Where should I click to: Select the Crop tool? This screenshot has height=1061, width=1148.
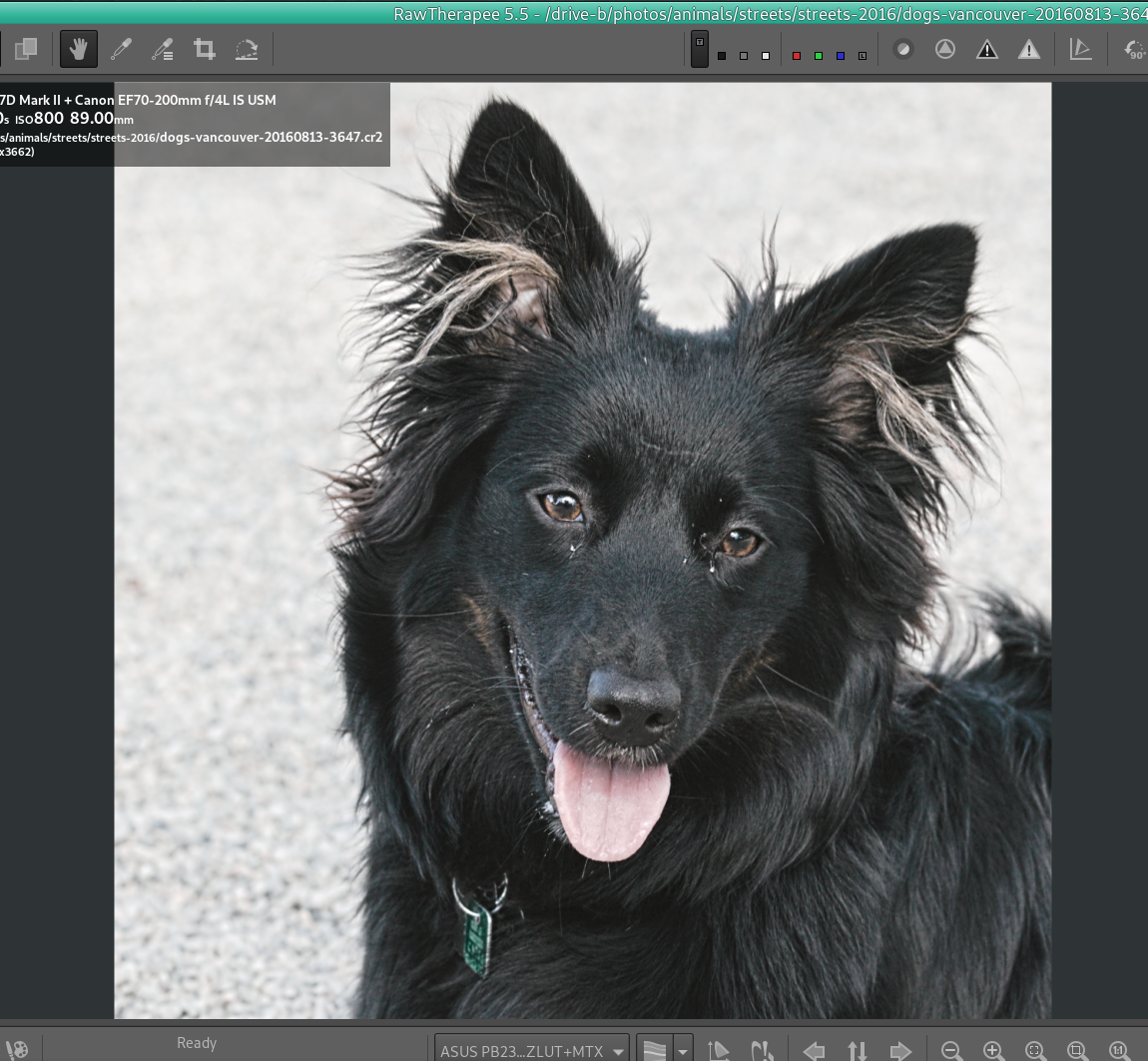pyautogui.click(x=205, y=50)
